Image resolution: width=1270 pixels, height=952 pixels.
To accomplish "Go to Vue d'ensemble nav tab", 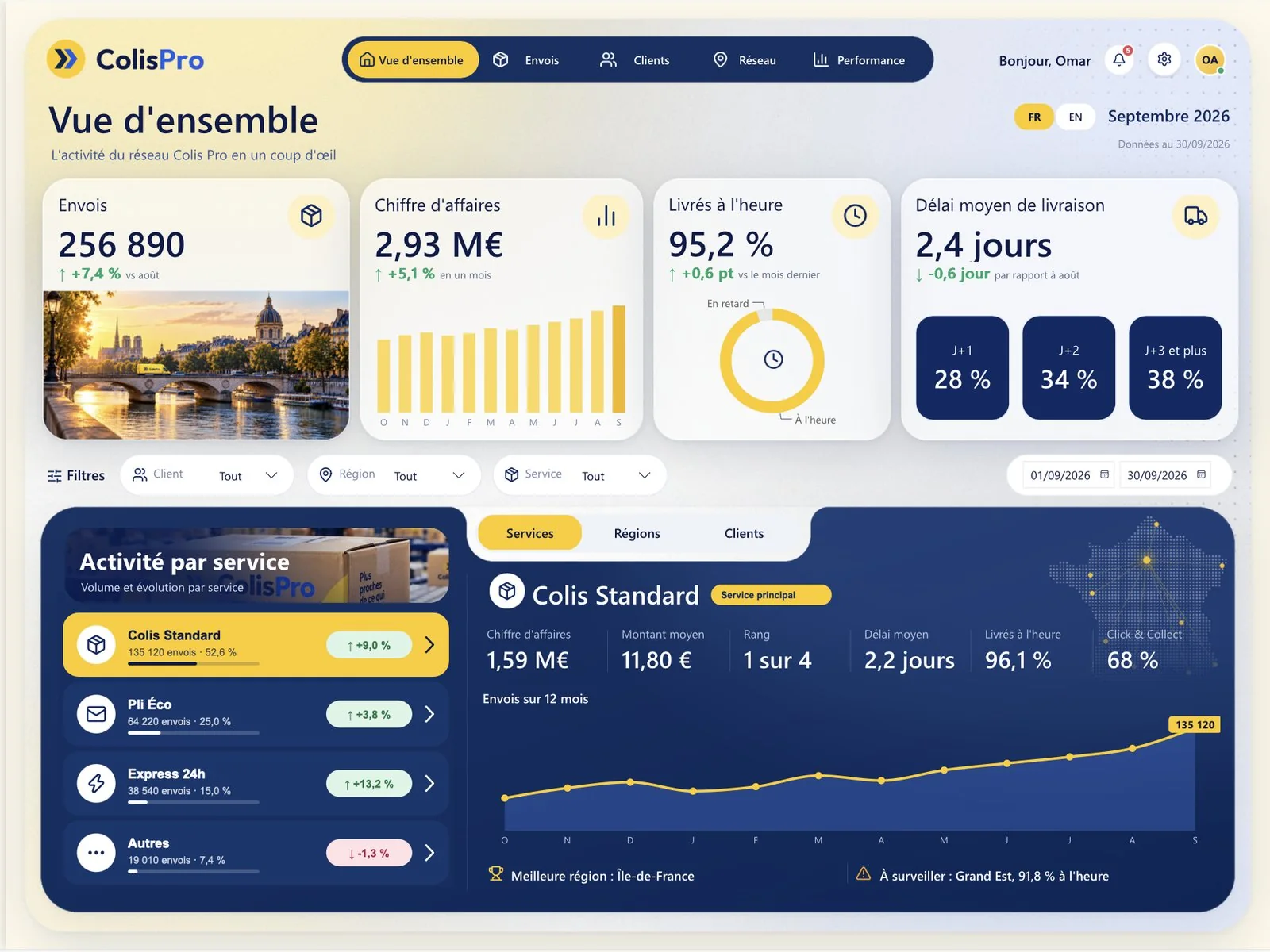I will 413,60.
